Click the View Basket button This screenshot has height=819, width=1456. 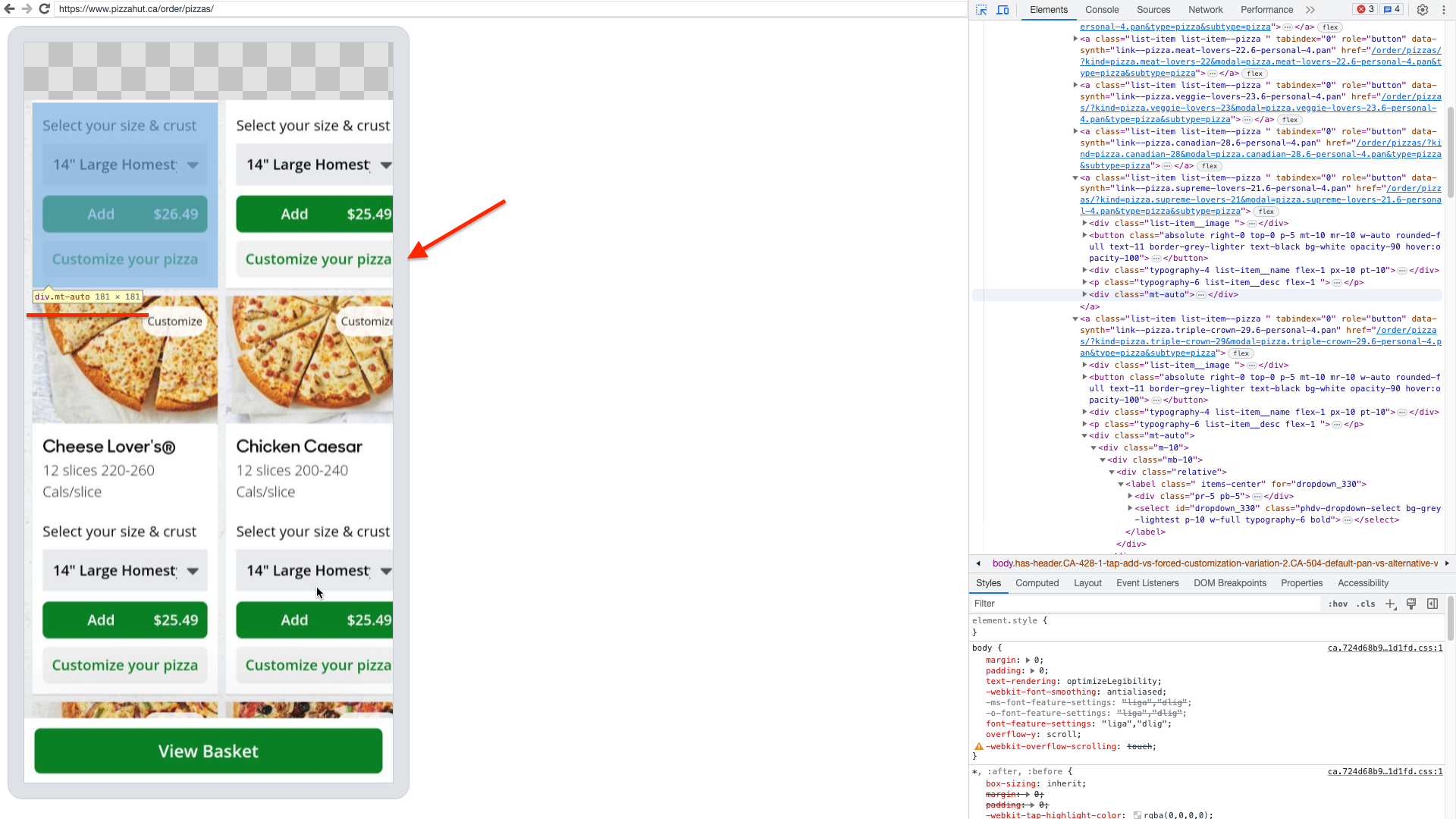[209, 752]
